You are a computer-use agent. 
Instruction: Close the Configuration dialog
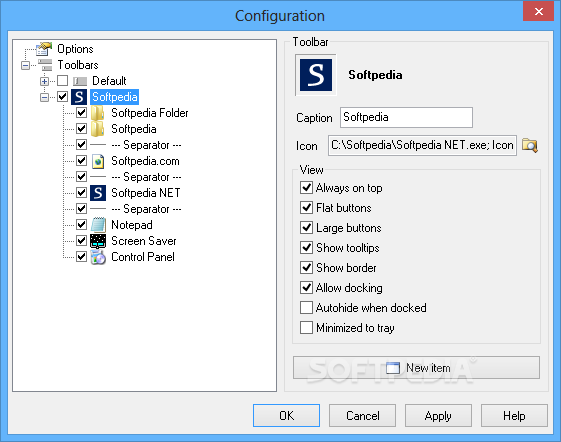[538, 11]
